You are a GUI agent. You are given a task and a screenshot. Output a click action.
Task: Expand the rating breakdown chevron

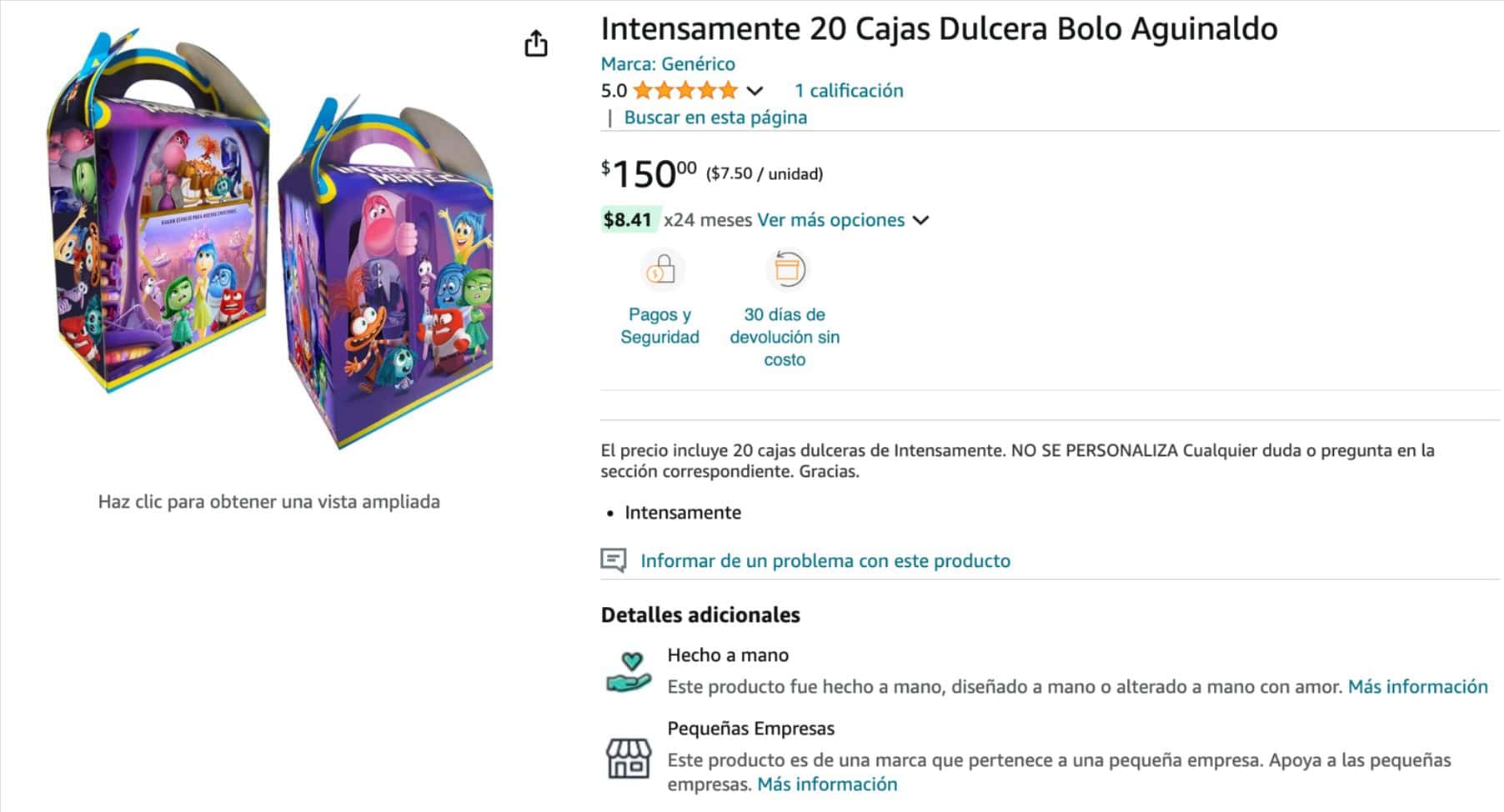tap(755, 91)
